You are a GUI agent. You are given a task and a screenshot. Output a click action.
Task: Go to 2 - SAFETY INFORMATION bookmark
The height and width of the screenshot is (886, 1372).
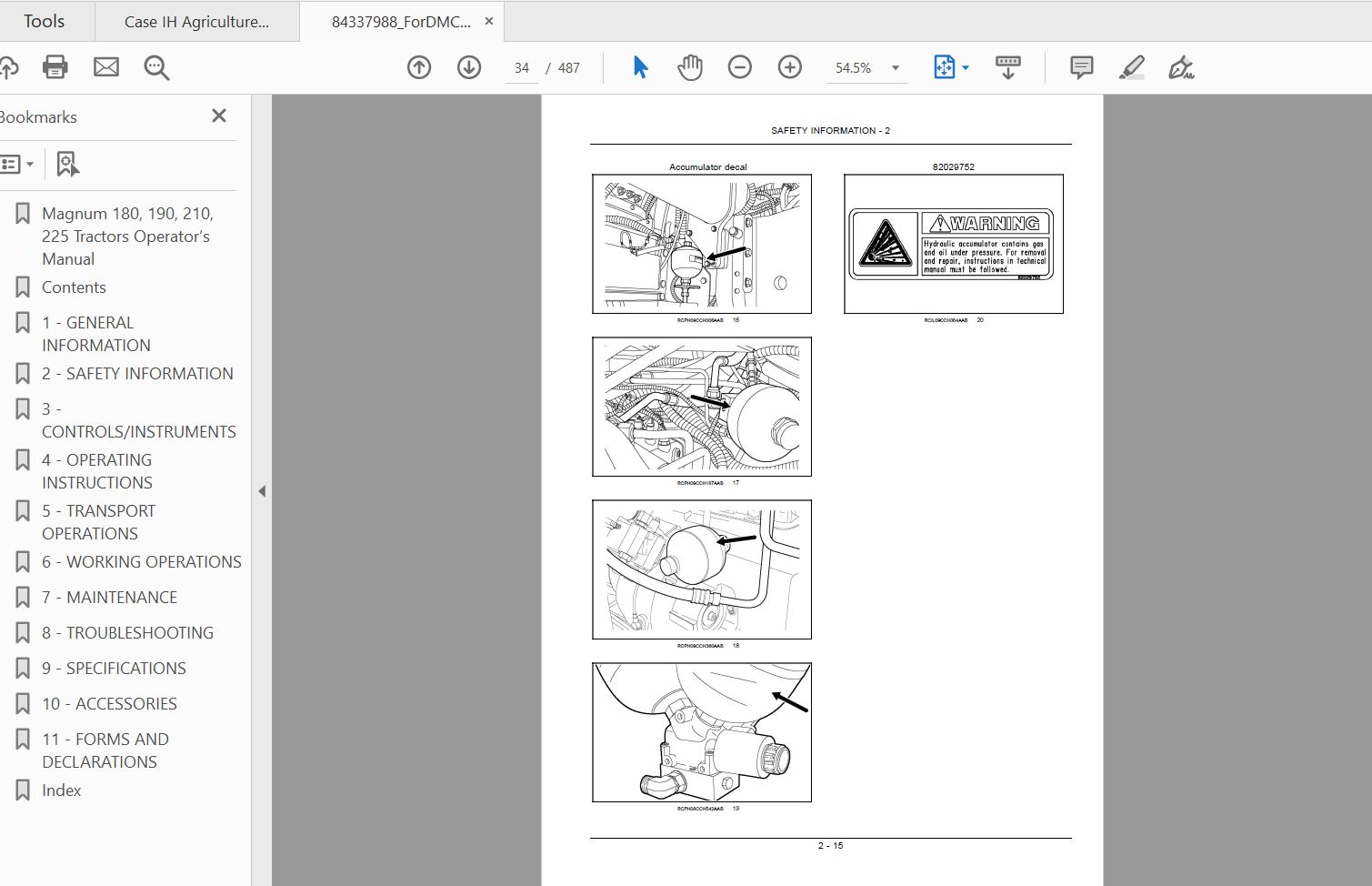(137, 374)
